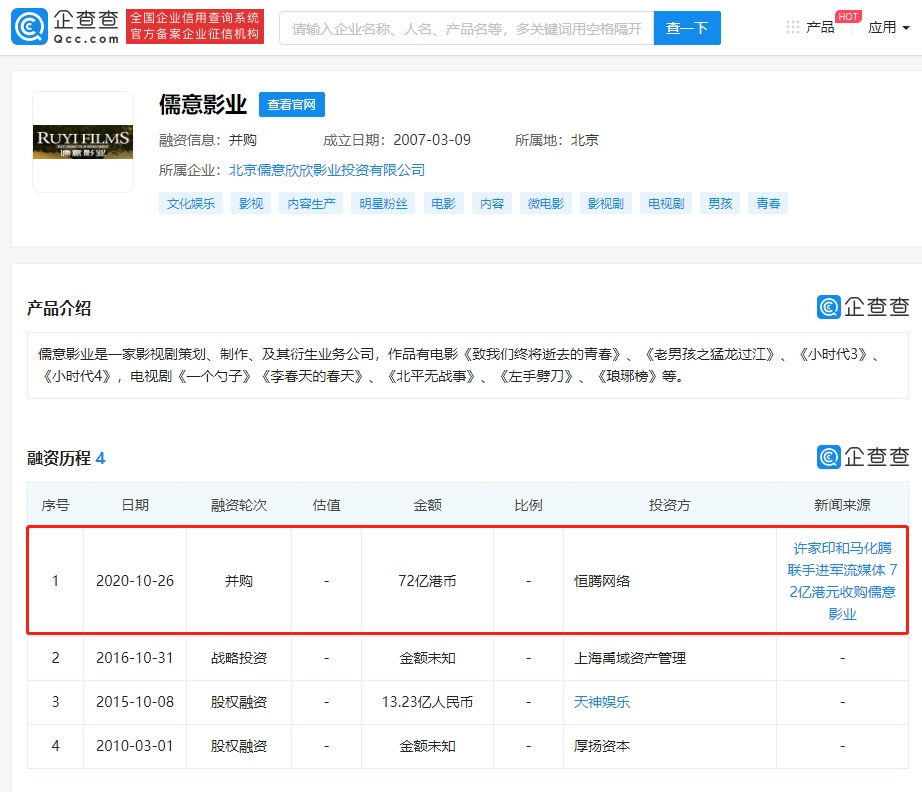Click the date 2020-10-26
The image size is (922, 792).
click(135, 581)
